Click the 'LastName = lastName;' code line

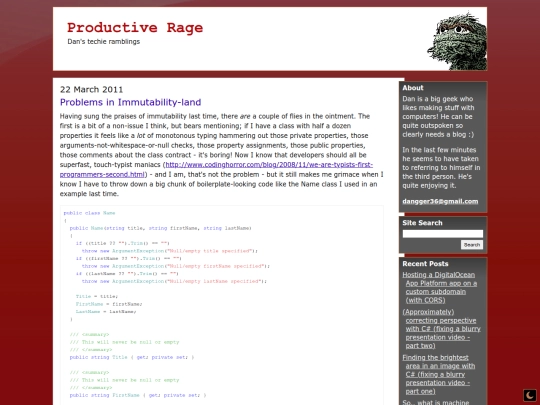[106, 312]
